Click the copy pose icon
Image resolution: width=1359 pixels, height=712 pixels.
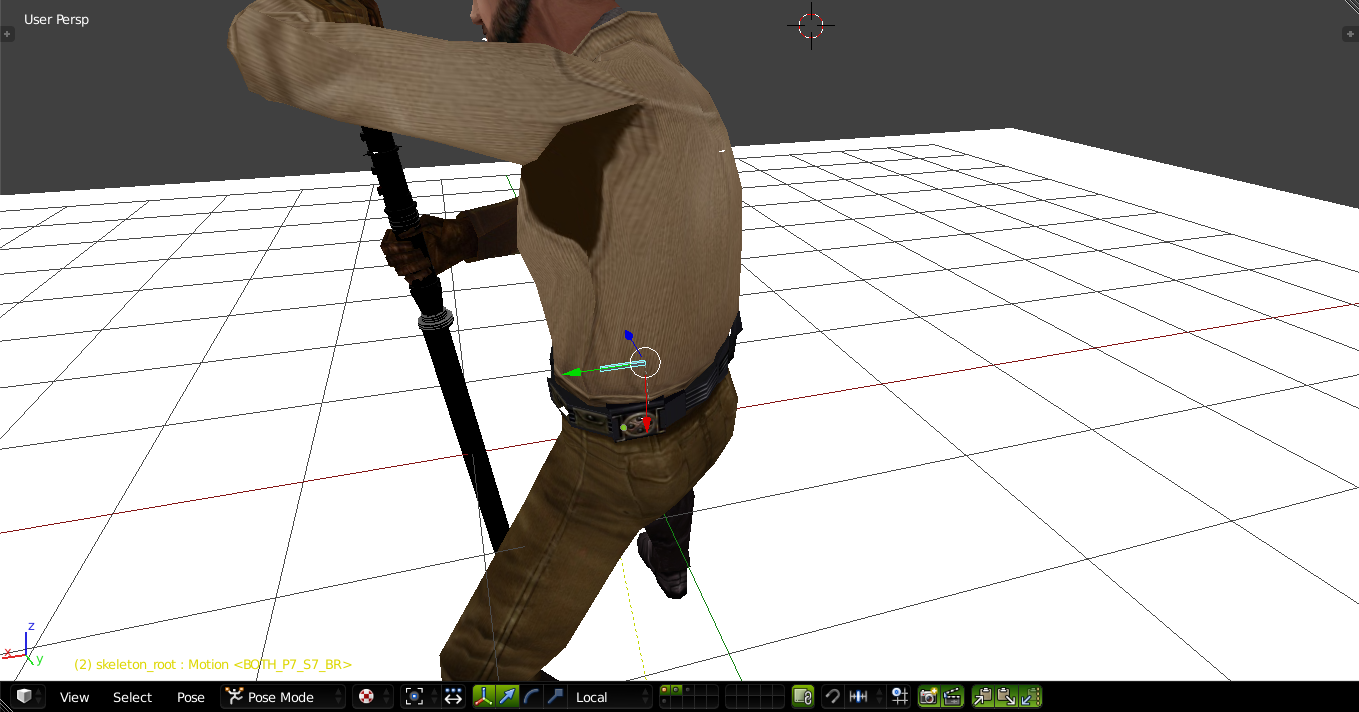983,697
